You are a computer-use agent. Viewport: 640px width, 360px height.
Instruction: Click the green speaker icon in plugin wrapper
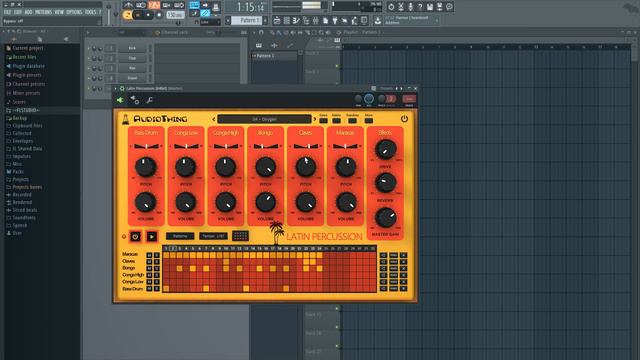120,100
